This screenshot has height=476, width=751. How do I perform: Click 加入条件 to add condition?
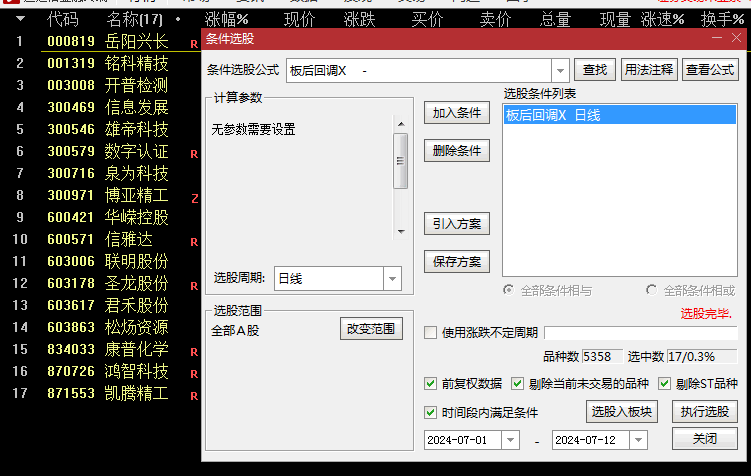click(456, 113)
